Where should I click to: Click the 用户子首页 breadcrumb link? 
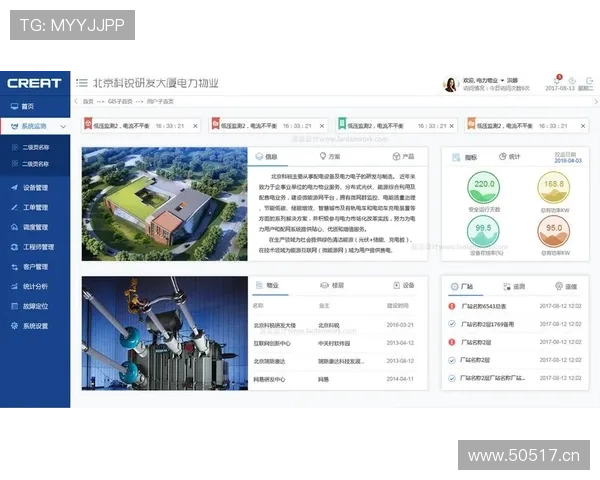click(x=160, y=101)
